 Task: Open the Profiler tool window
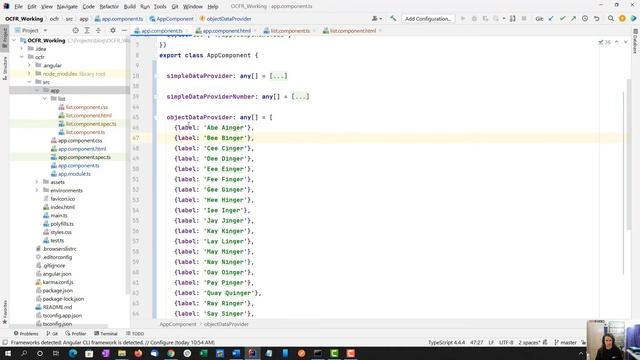tap(75, 333)
